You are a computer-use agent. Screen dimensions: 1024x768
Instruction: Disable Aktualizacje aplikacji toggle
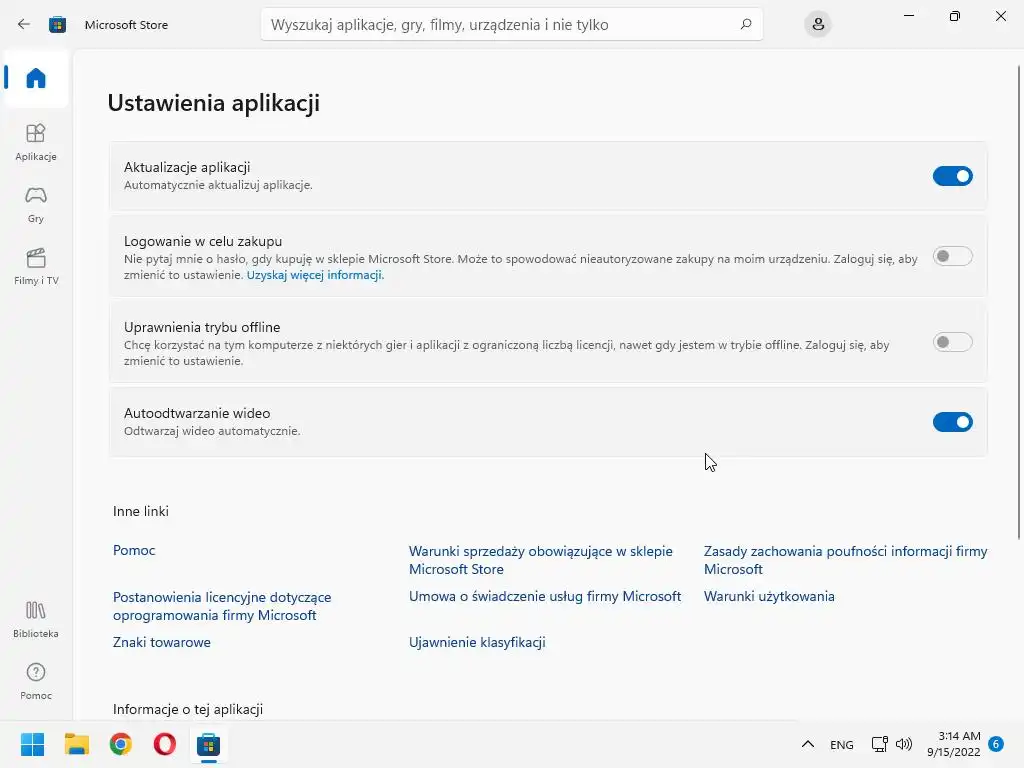[952, 176]
